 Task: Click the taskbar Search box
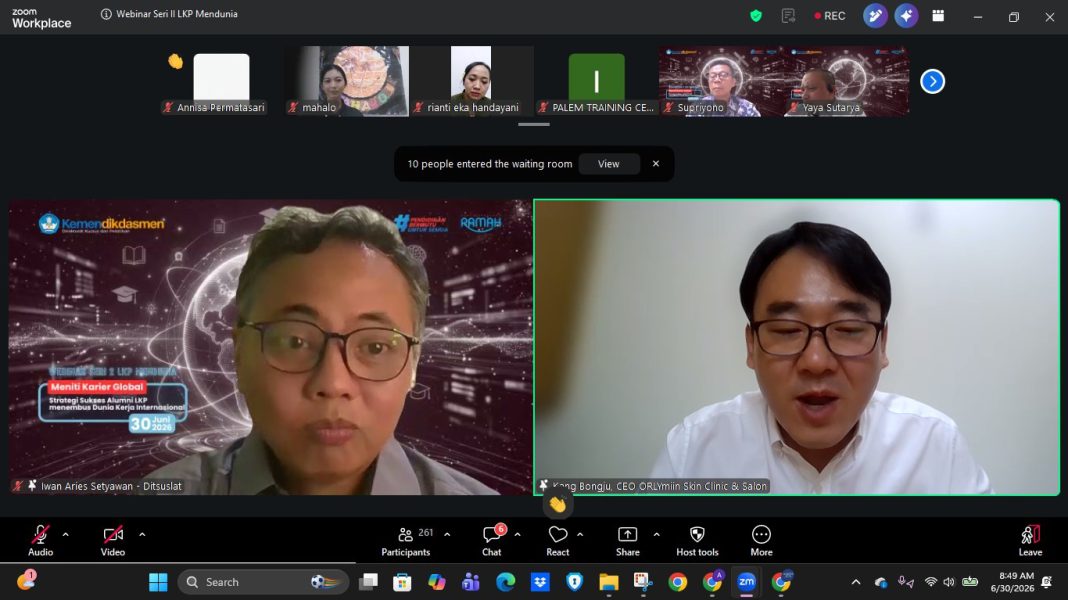click(x=263, y=582)
